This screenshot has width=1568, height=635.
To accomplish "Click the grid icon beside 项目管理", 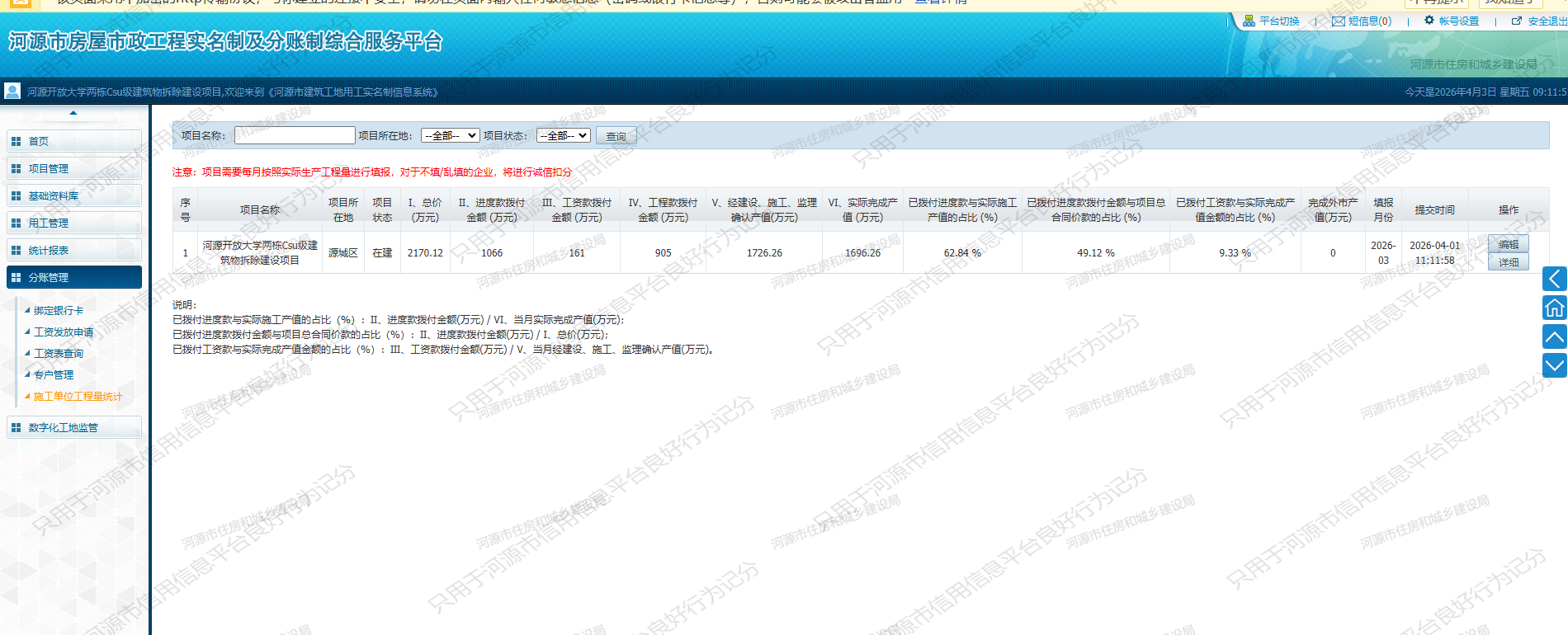I will (16, 168).
